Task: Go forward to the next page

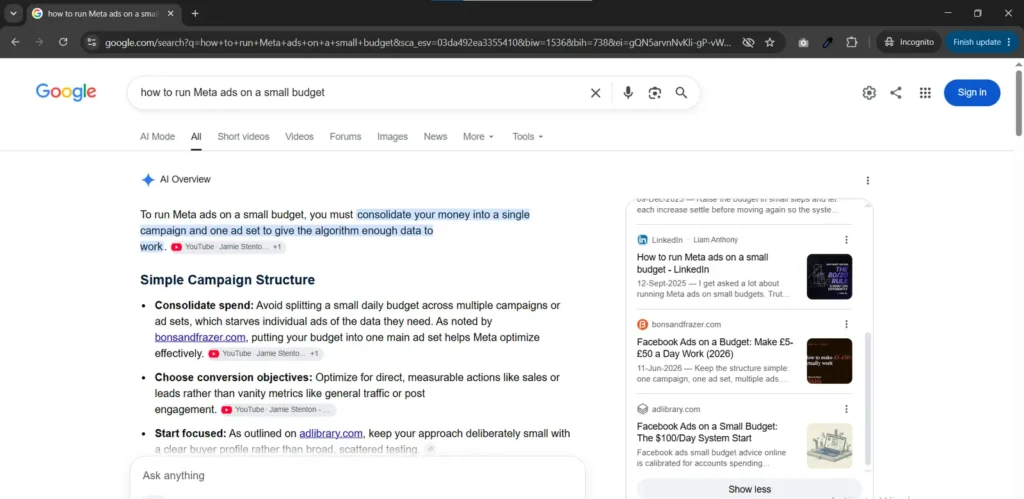Action: tap(39, 42)
